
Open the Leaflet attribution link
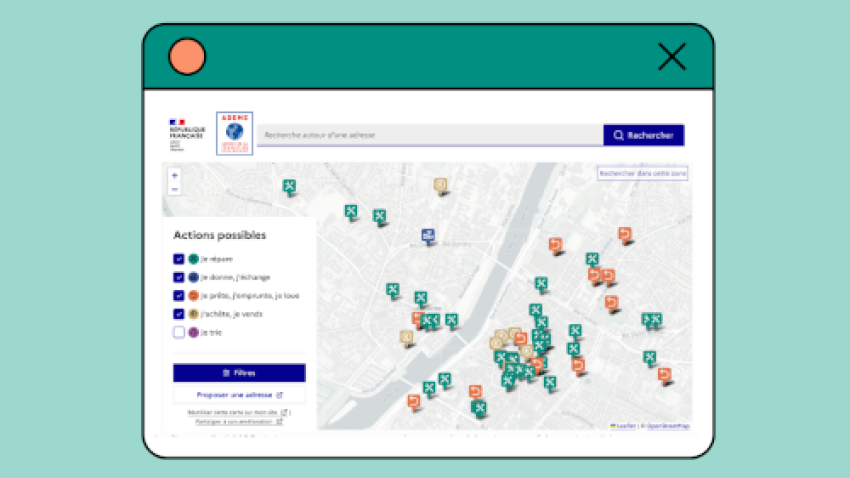tap(625, 426)
